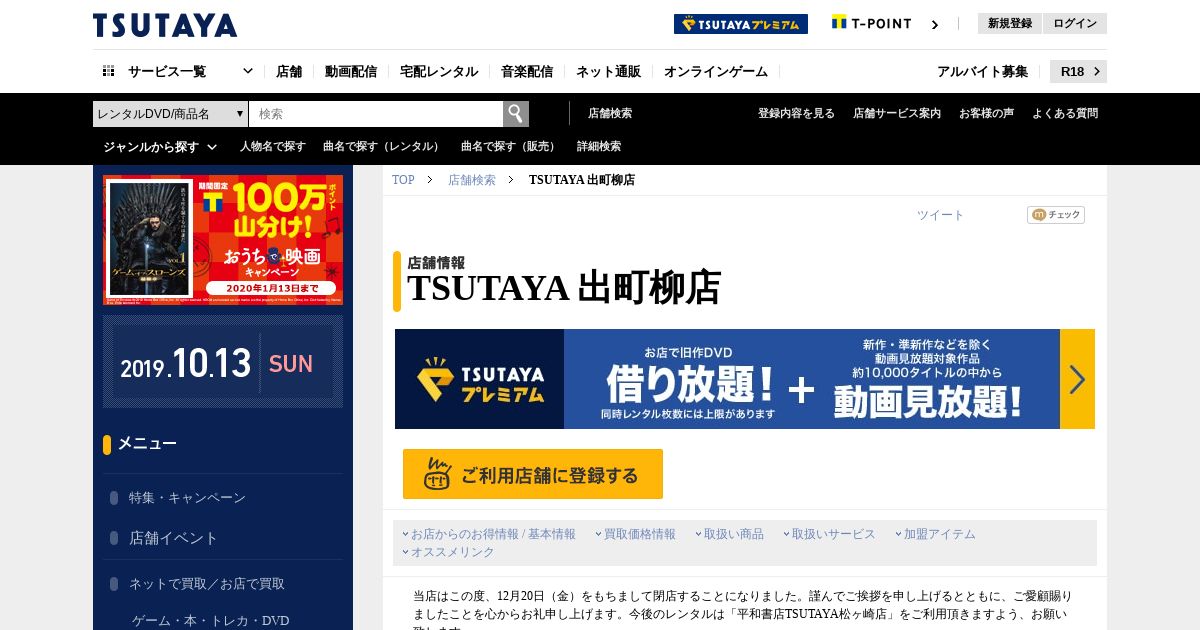Open the オンラインゲーム menu item
Screen dimensions: 1200x630
click(x=716, y=71)
